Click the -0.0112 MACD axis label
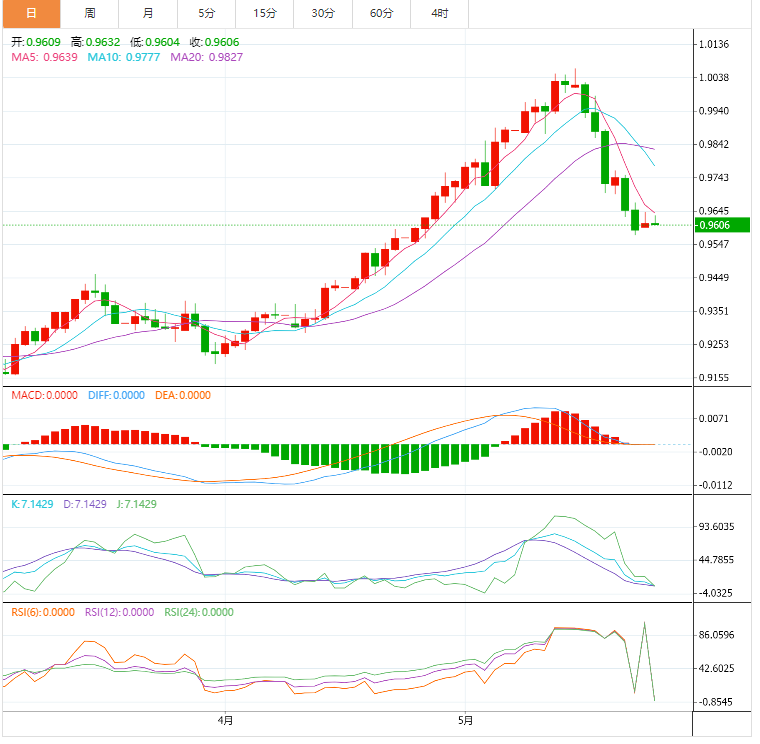Viewport: 760px width, 744px height. [x=715, y=485]
